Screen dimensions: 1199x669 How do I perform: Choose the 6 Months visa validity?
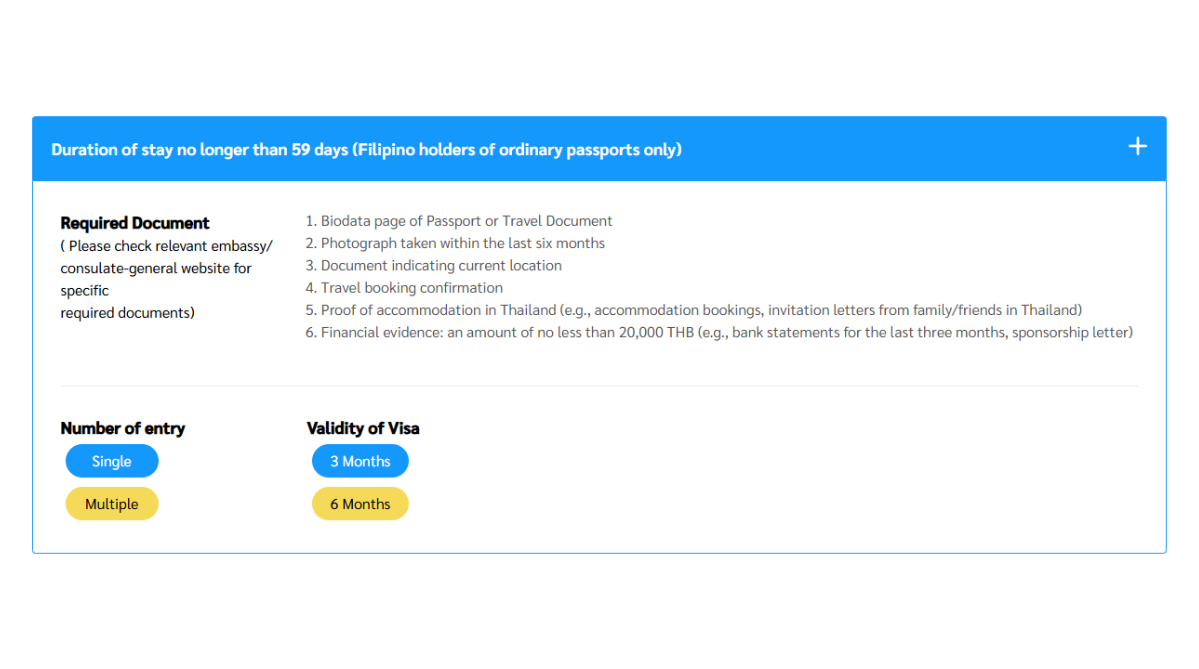pyautogui.click(x=360, y=503)
